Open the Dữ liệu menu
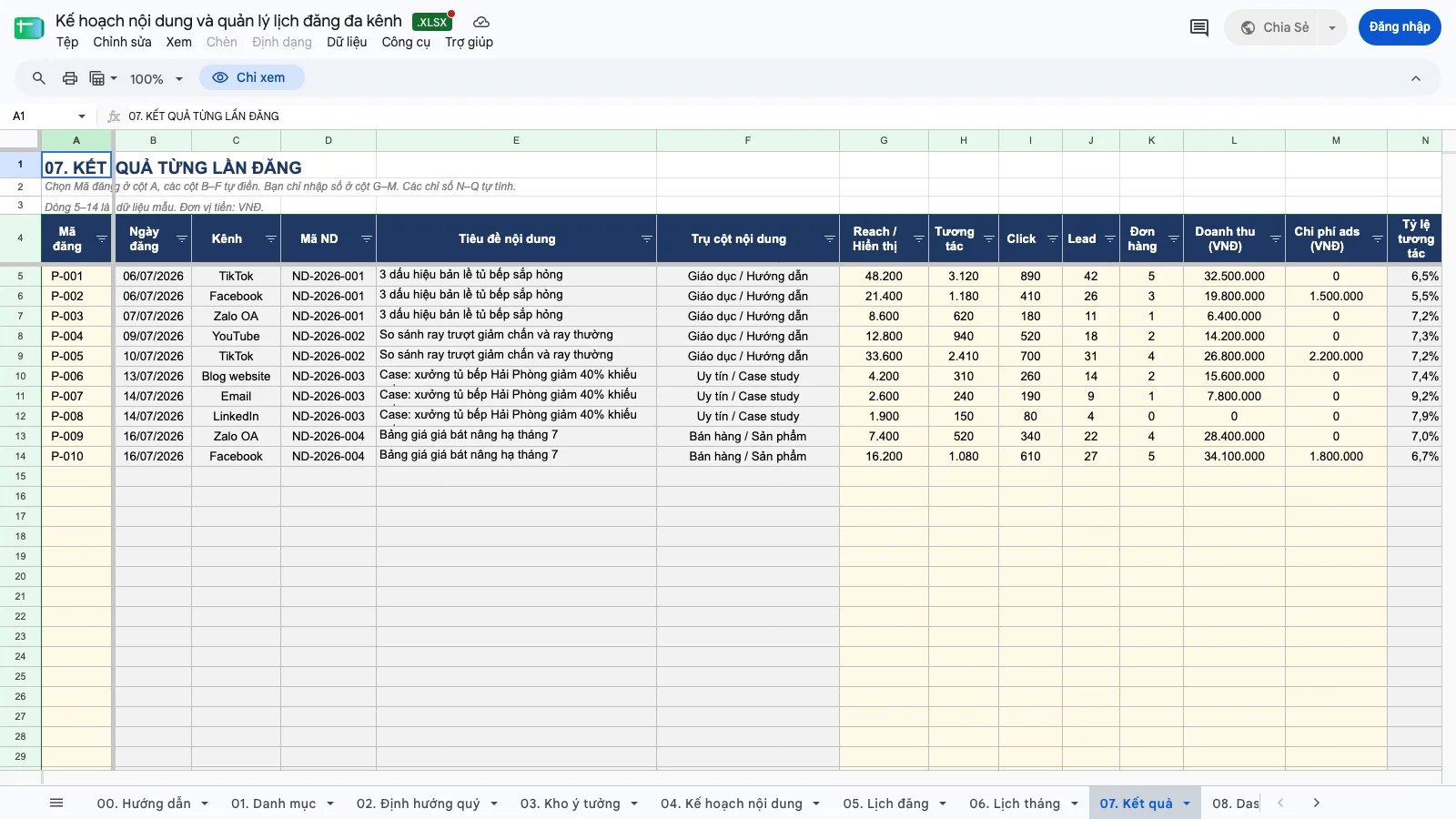Screen dimensions: 1456x819 click(x=347, y=42)
